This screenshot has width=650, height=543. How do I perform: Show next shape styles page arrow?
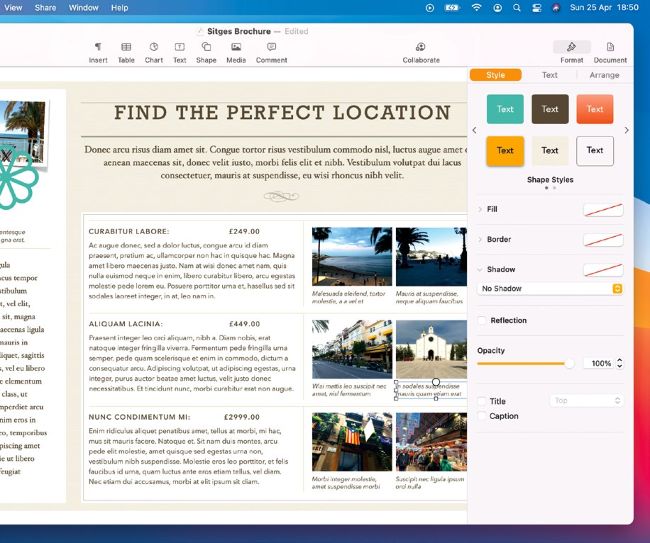click(627, 130)
